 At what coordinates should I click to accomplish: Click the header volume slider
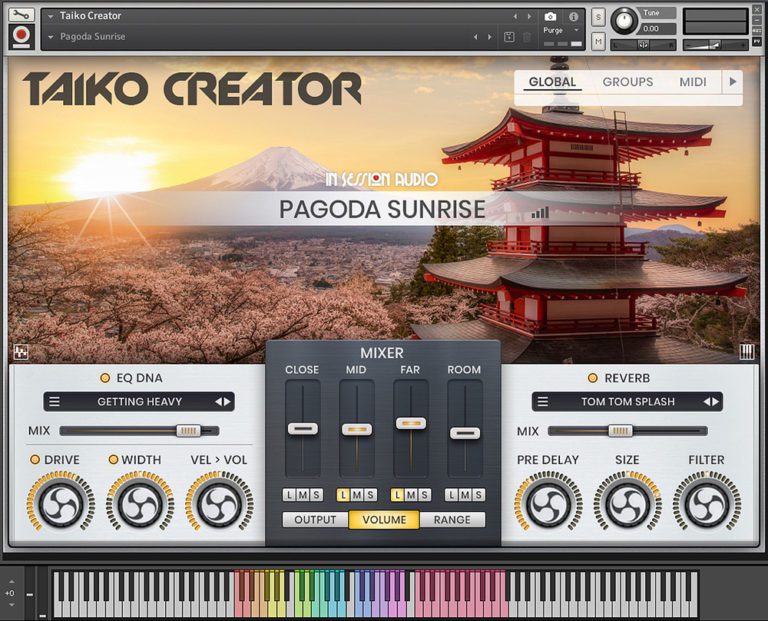[x=715, y=45]
